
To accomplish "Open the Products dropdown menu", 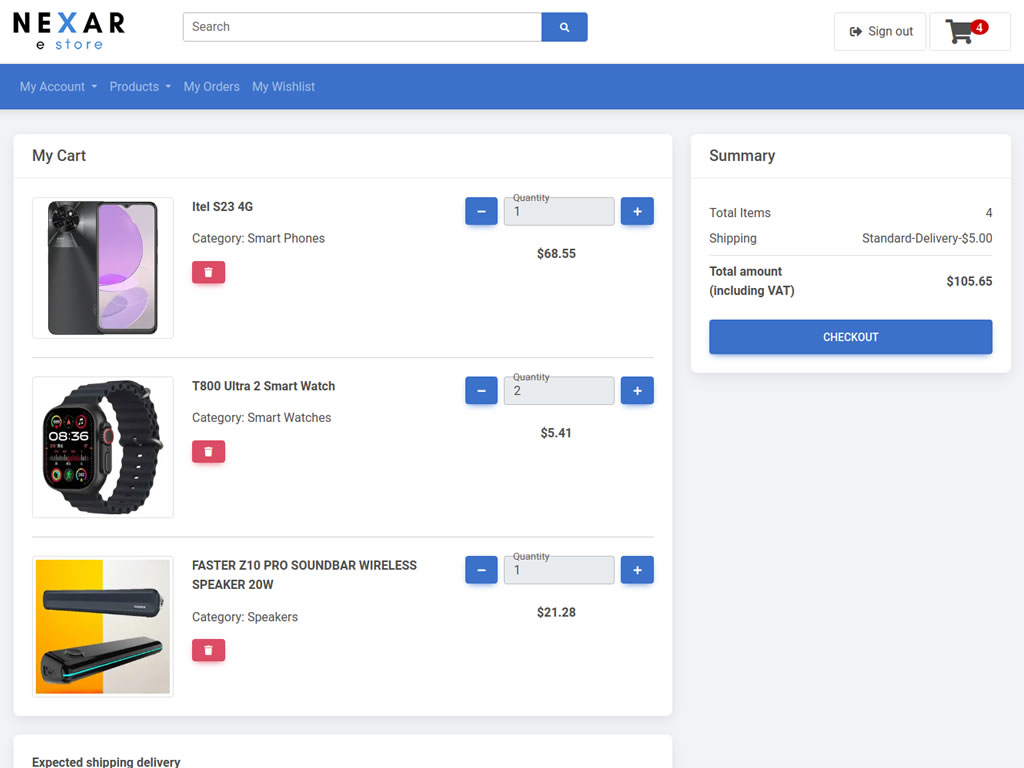I will coord(140,87).
